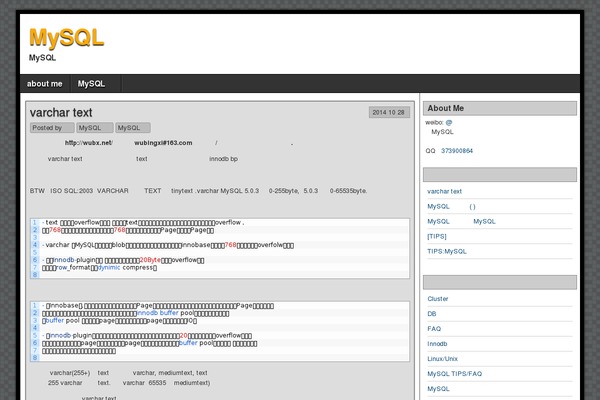The width and height of the screenshot is (600, 400).
Task: Click the red '20Byte' text in code block
Action: coord(150,260)
